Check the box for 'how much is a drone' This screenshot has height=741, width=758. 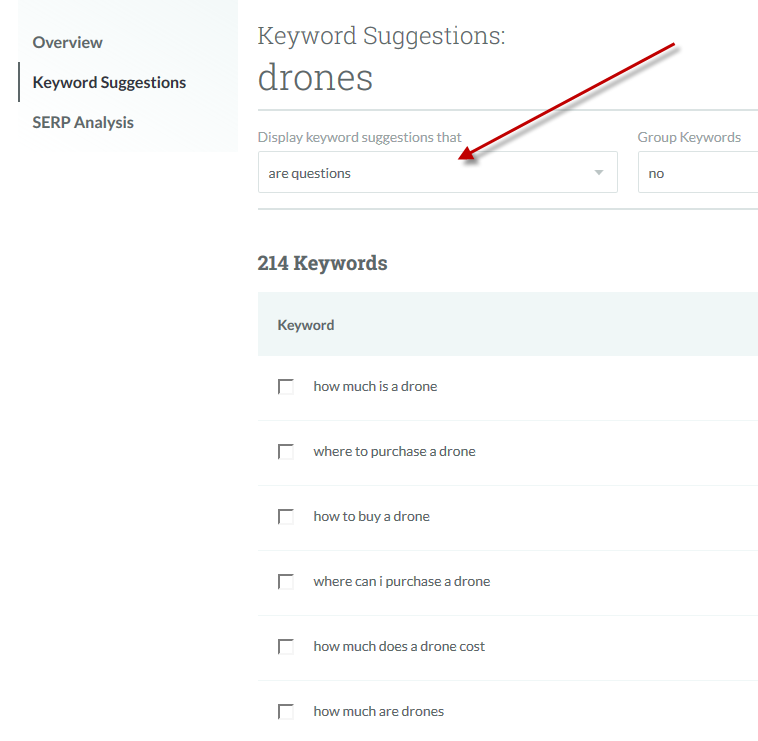(286, 387)
